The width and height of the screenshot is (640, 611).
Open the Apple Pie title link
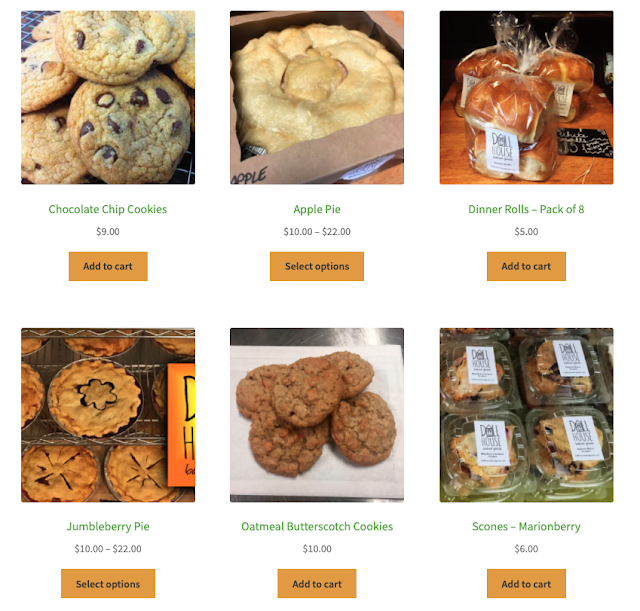(x=317, y=209)
